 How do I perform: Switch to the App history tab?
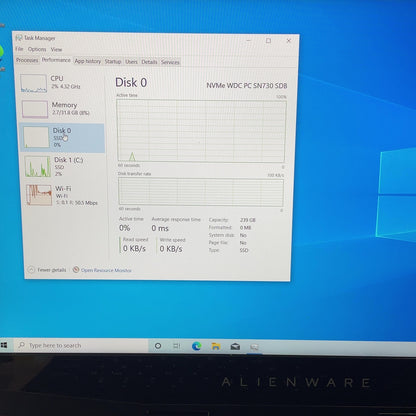(x=87, y=61)
